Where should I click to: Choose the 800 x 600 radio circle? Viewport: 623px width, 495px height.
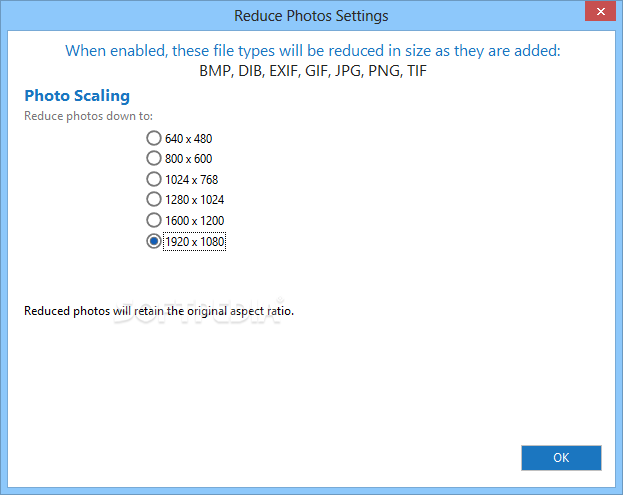pyautogui.click(x=153, y=158)
